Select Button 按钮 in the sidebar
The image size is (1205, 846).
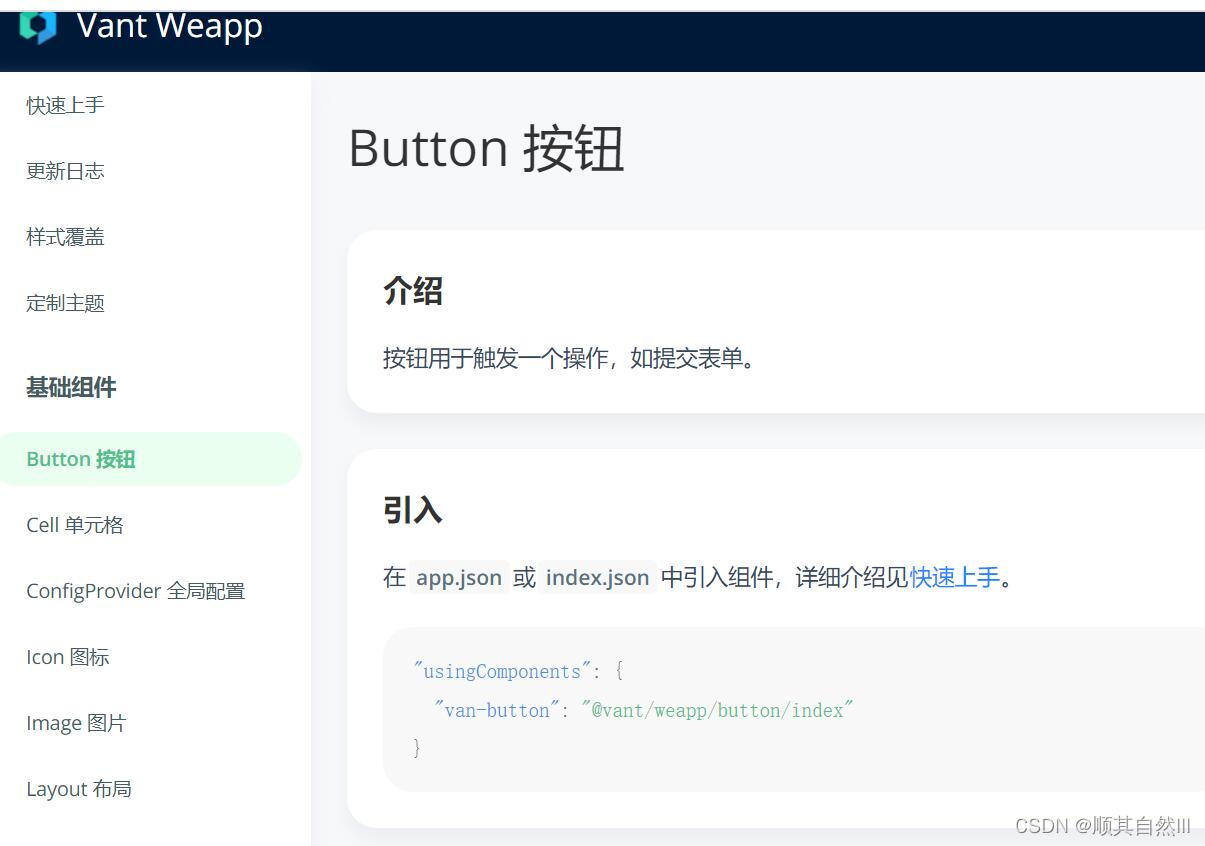click(80, 458)
